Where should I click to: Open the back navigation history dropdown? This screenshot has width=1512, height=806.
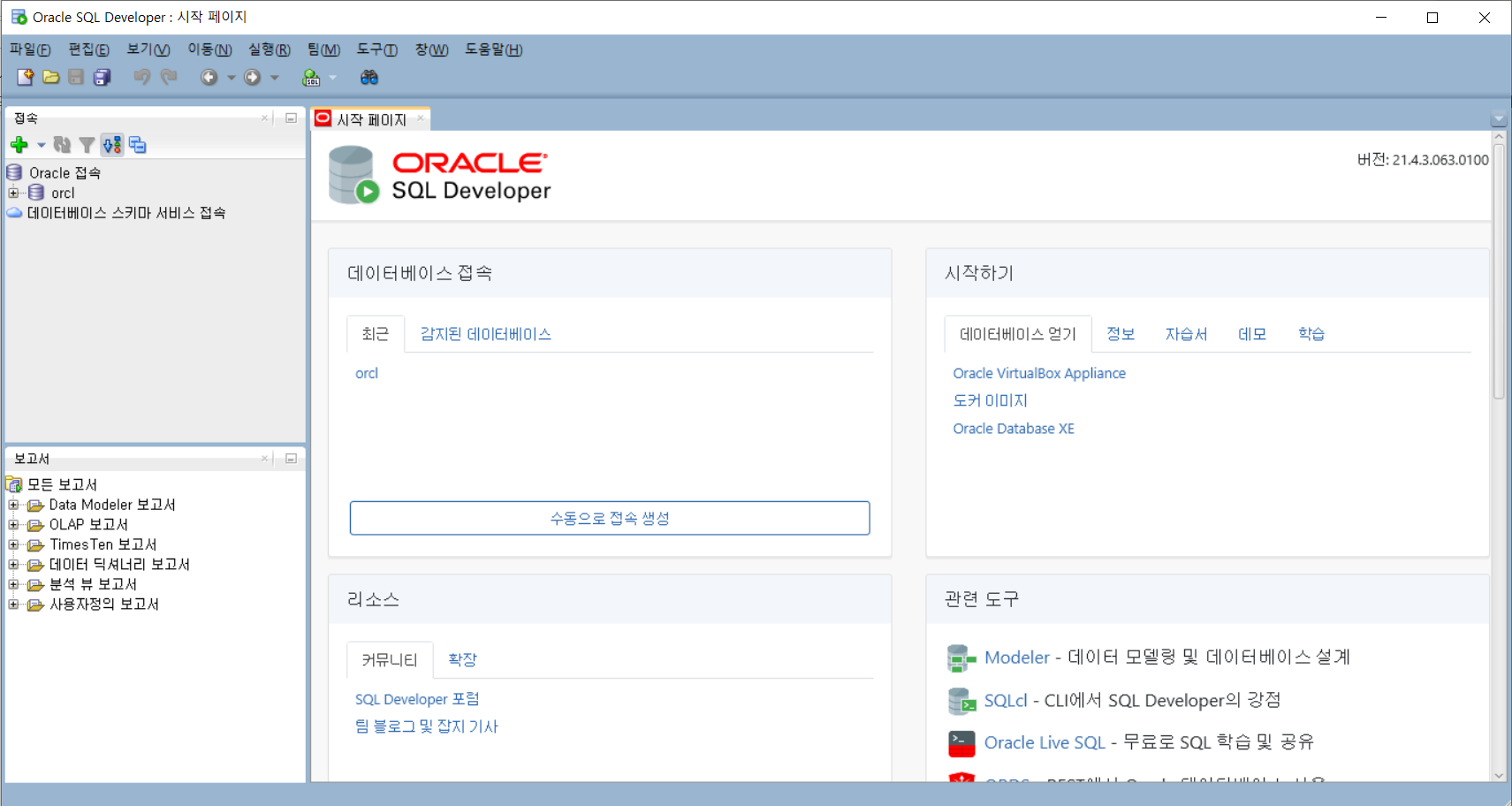click(232, 77)
